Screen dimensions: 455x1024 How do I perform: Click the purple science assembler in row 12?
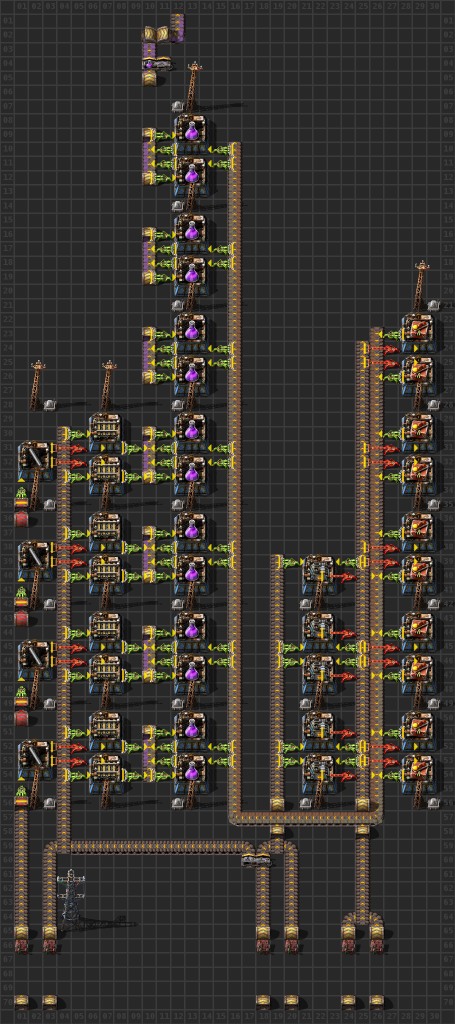(190, 175)
